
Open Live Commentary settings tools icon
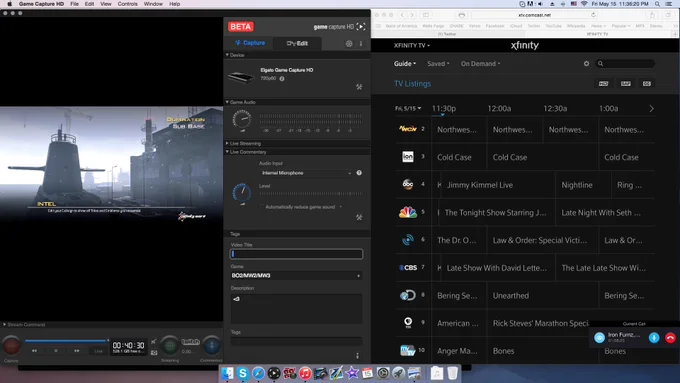tap(359, 217)
